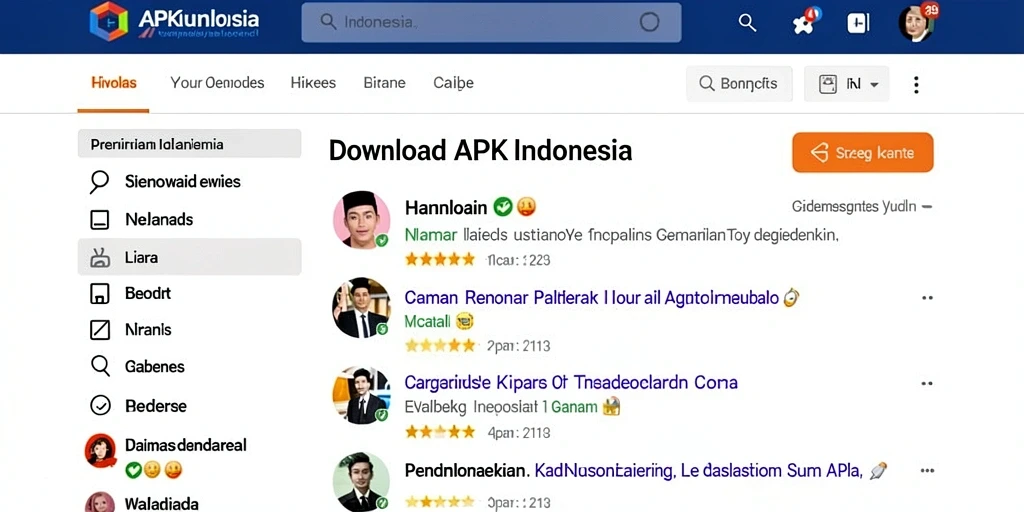
Task: Click green verified badge next to Hannloain
Action: tap(503, 207)
